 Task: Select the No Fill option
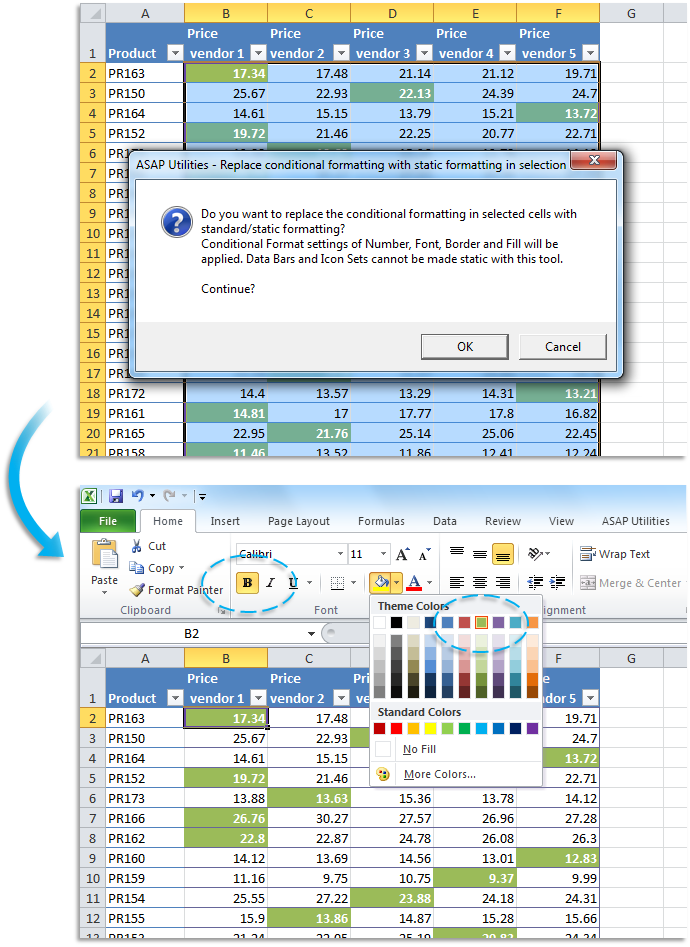pos(420,749)
